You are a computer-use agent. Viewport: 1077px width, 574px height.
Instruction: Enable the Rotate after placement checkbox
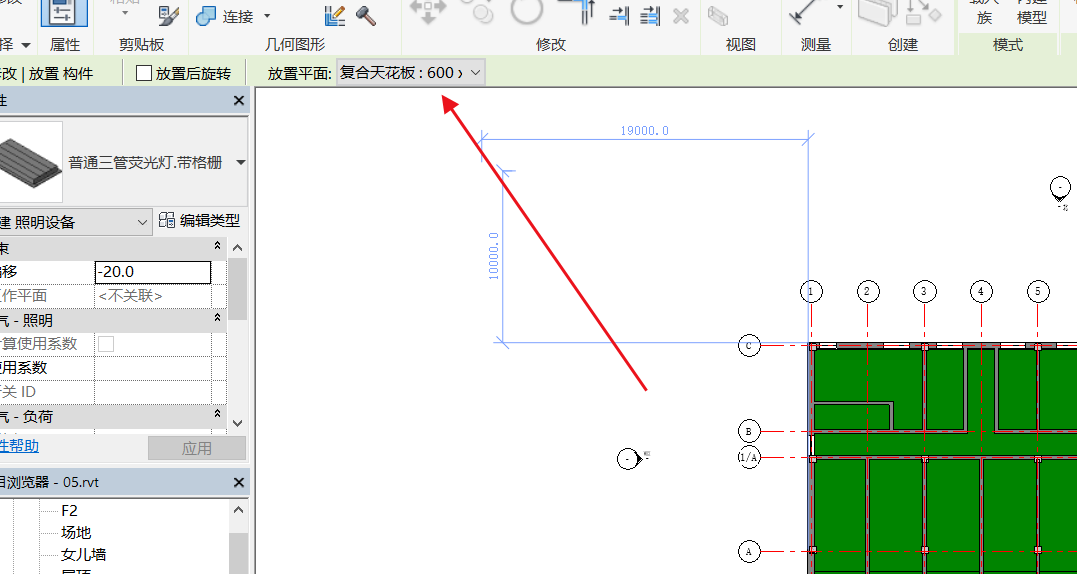pos(144,73)
